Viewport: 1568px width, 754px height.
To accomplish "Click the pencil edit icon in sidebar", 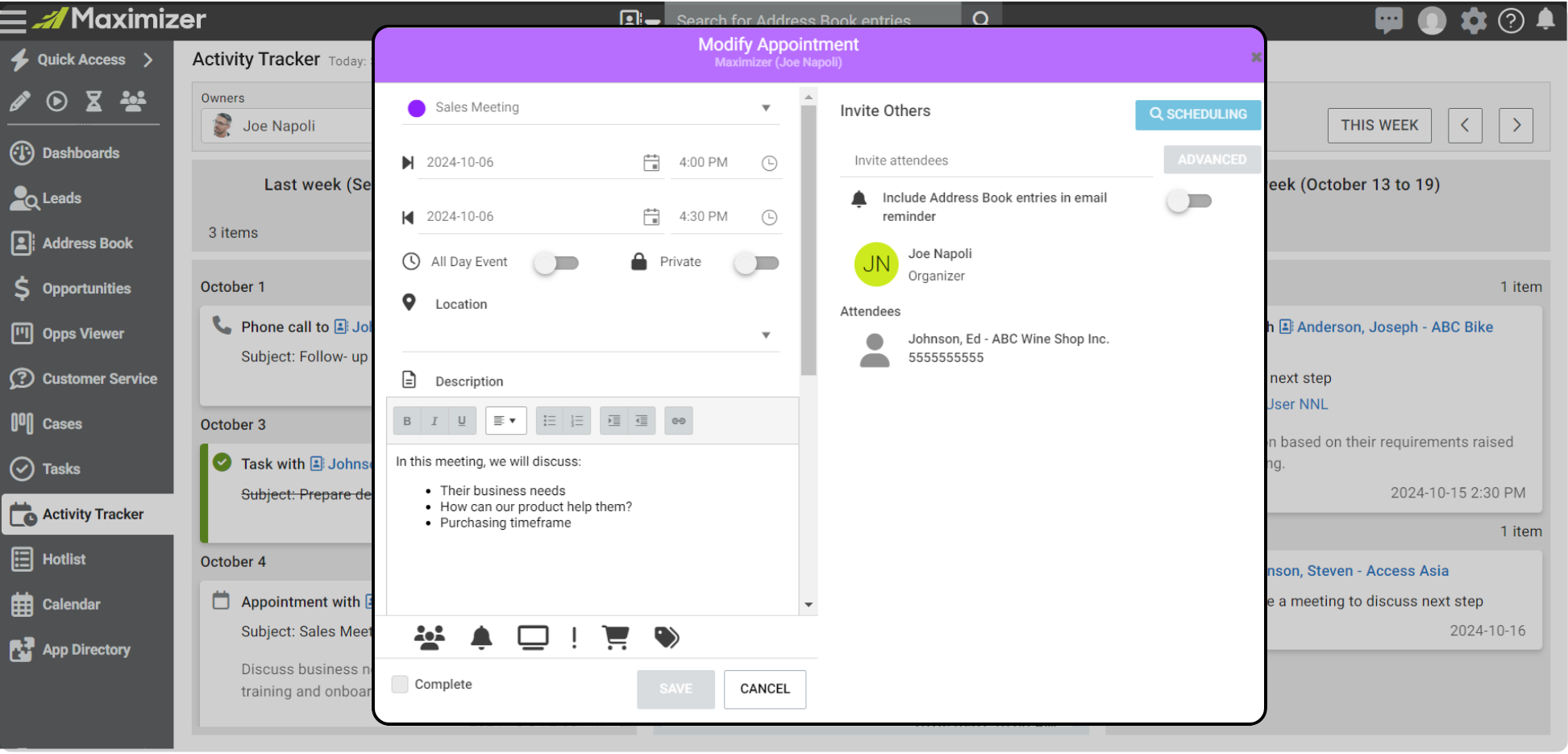I will (20, 101).
